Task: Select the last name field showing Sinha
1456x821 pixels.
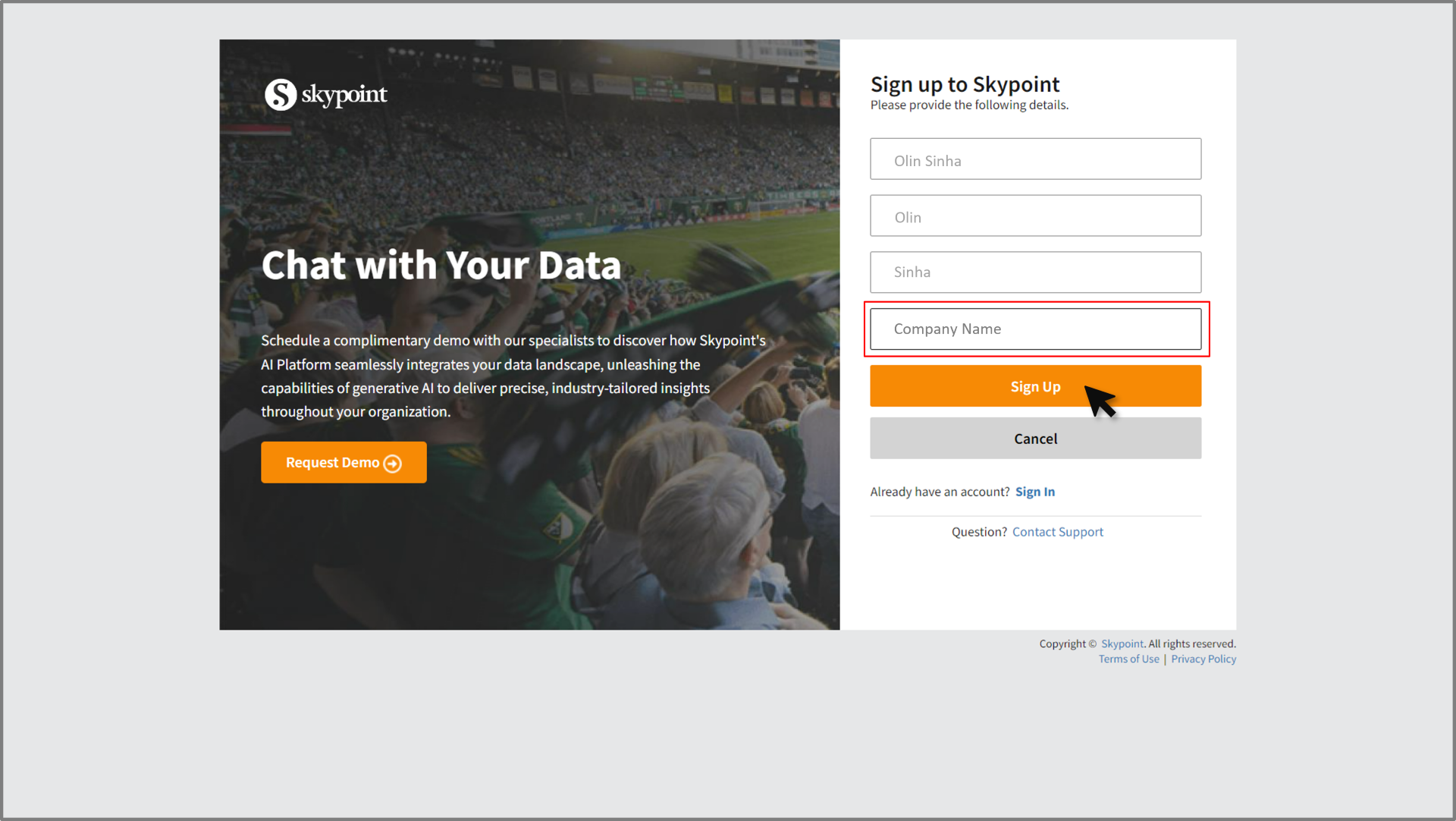Action: pyautogui.click(x=1035, y=272)
